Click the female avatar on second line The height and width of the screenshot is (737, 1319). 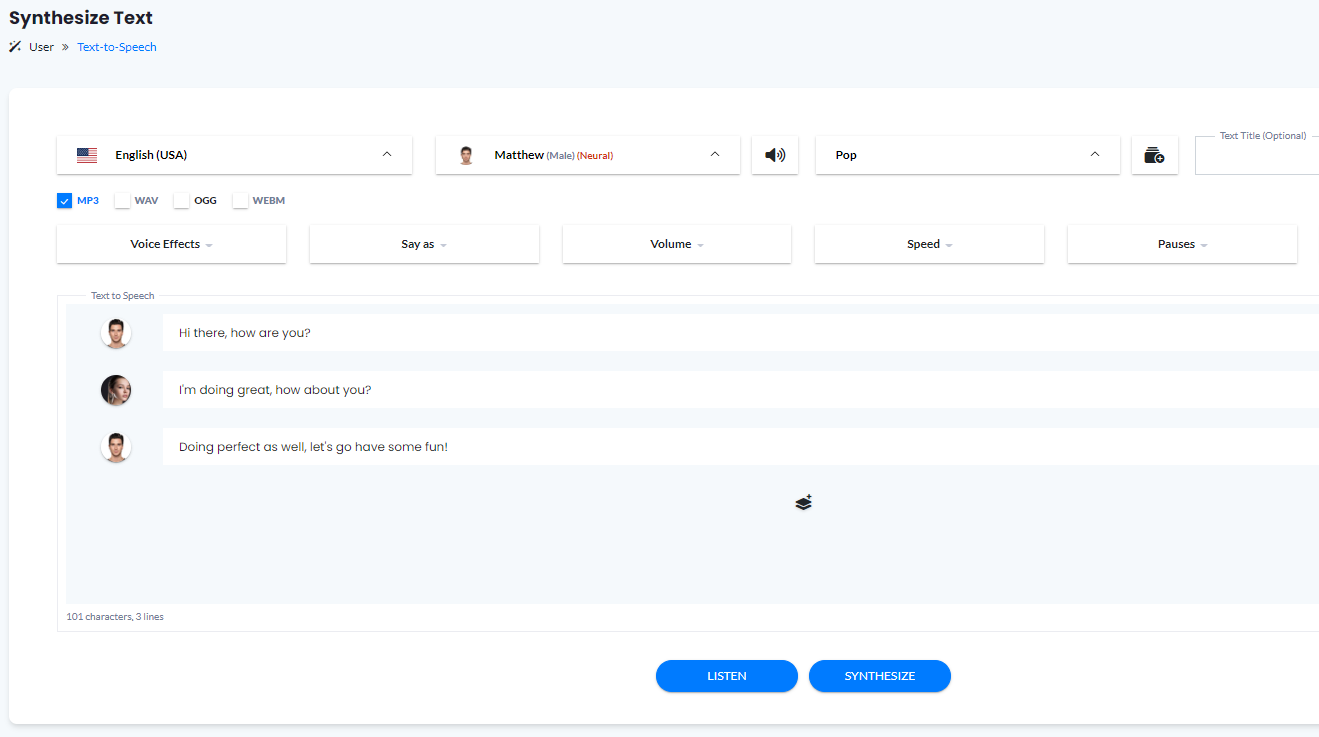[x=116, y=390]
